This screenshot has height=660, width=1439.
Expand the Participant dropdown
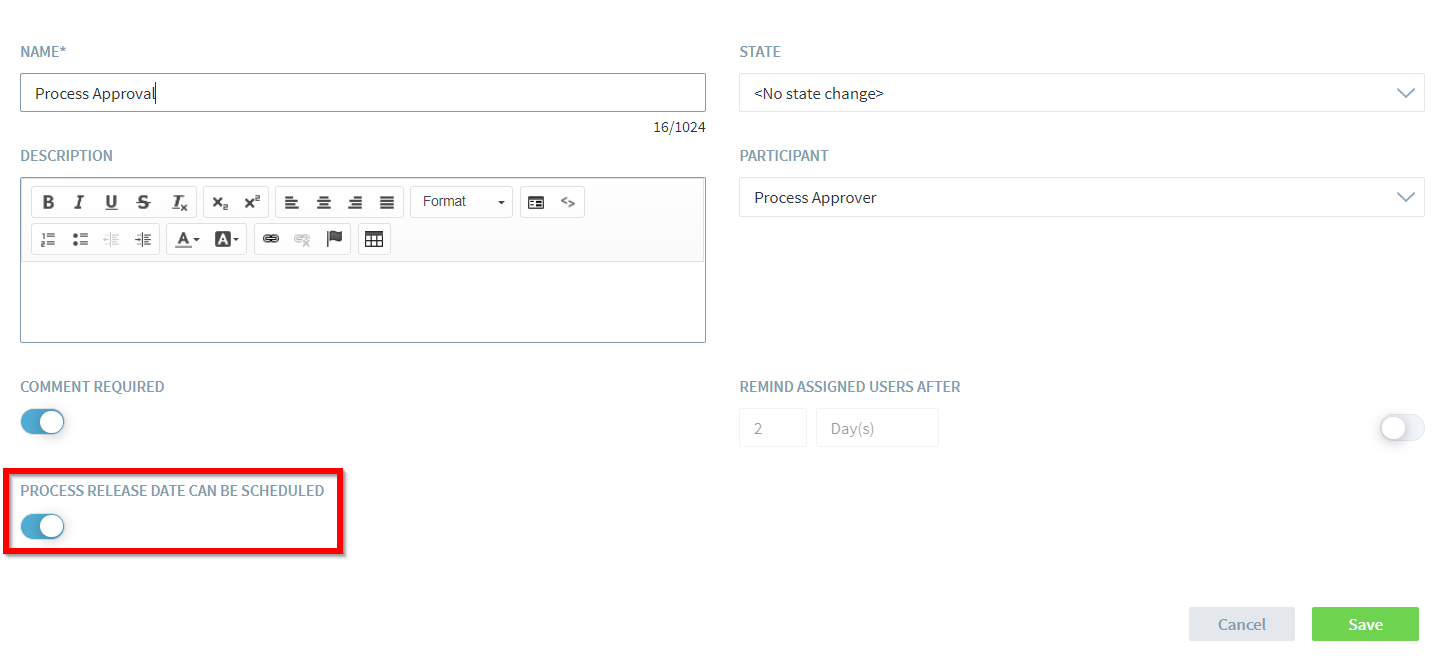[1081, 198]
